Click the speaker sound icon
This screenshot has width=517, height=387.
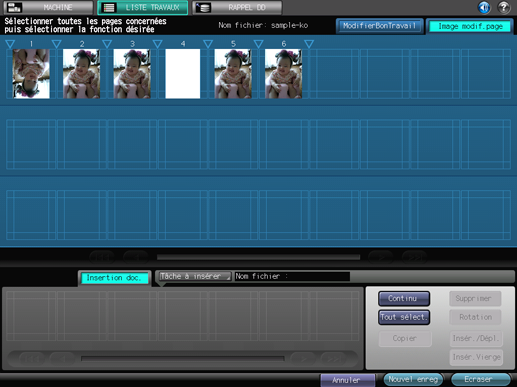pyautogui.click(x=484, y=7)
